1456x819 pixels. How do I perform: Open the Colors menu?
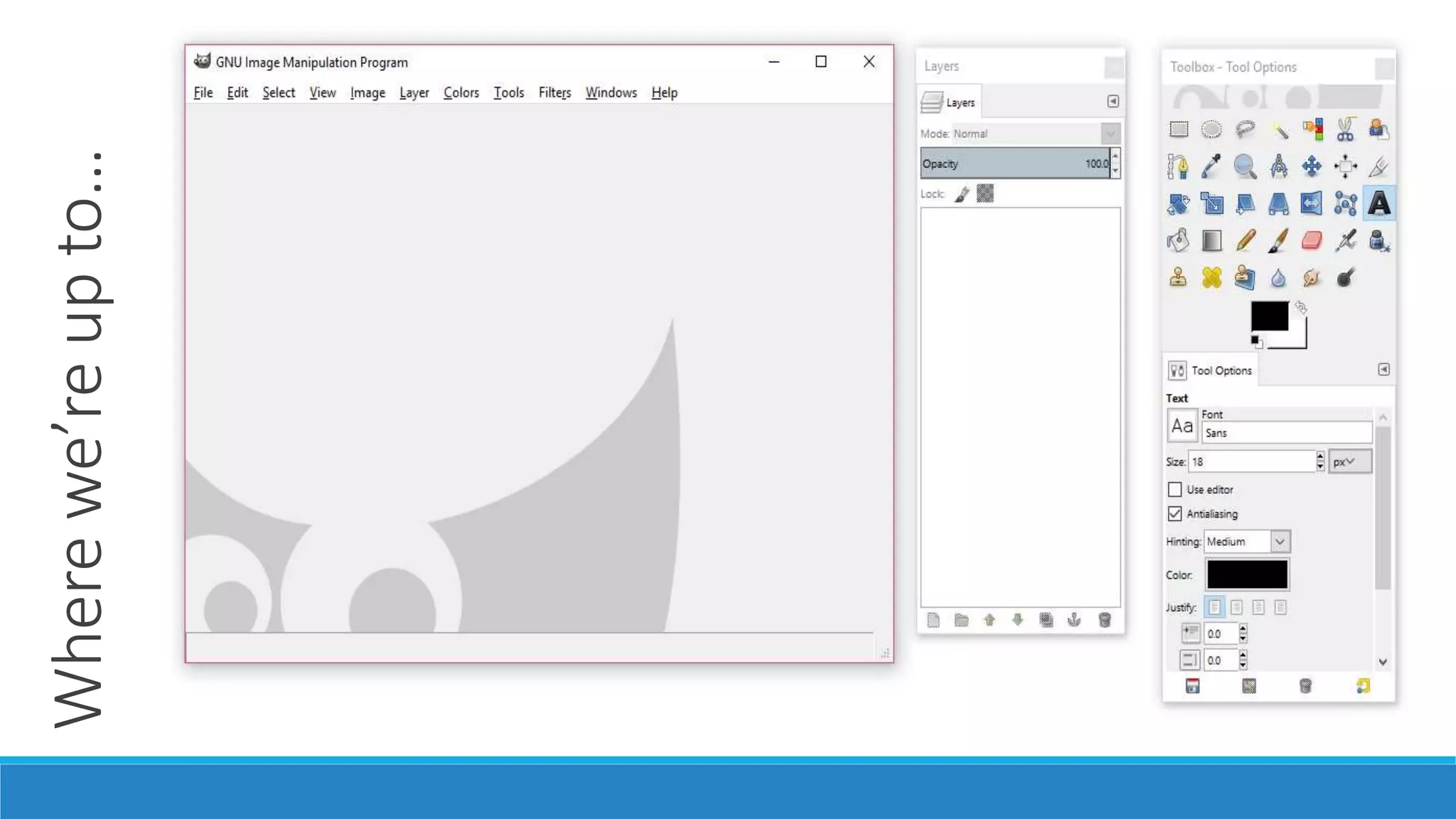click(x=461, y=92)
